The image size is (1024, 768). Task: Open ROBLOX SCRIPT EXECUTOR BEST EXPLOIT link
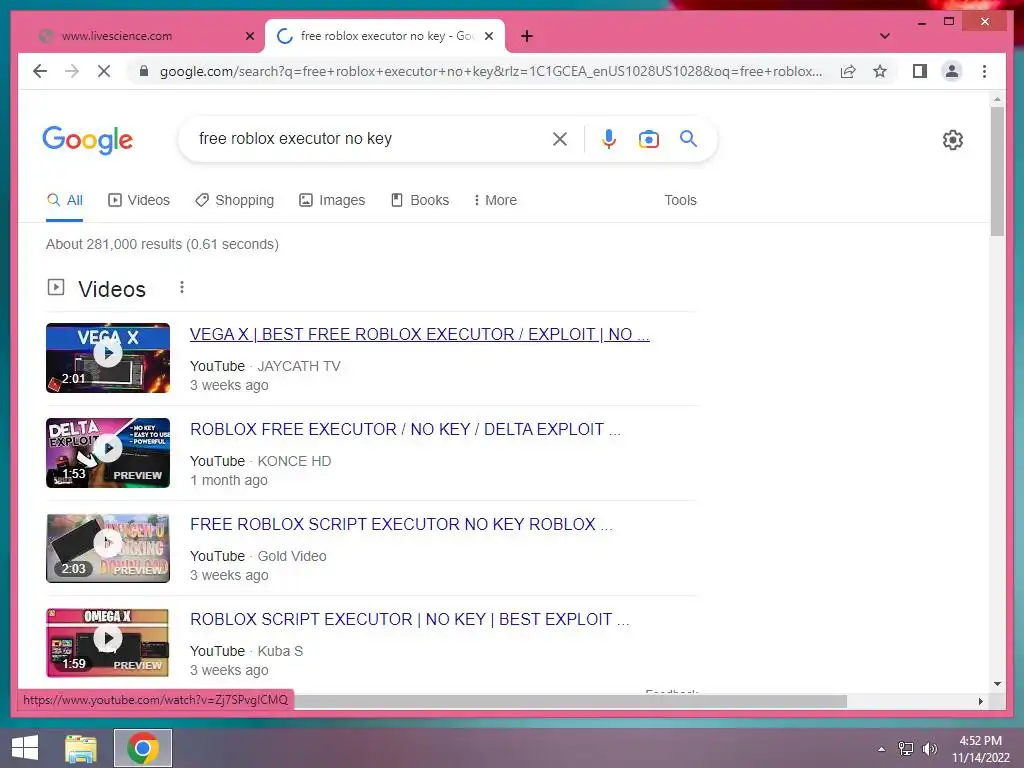pos(410,619)
